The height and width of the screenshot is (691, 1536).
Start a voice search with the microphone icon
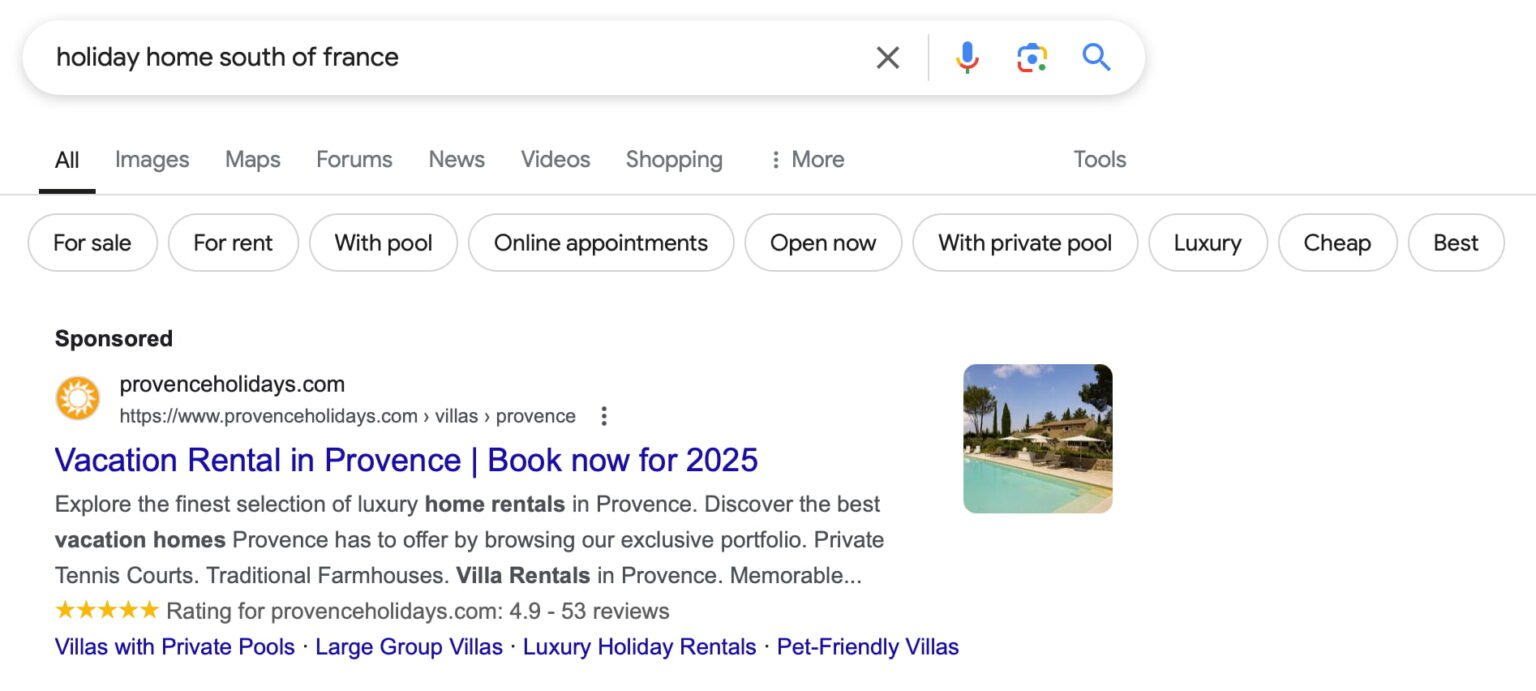pyautogui.click(x=966, y=57)
